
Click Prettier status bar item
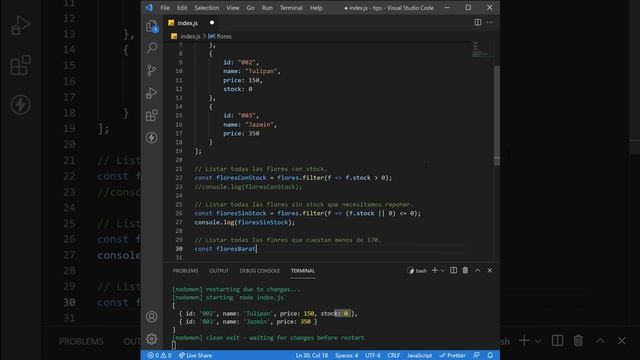[x=452, y=356]
